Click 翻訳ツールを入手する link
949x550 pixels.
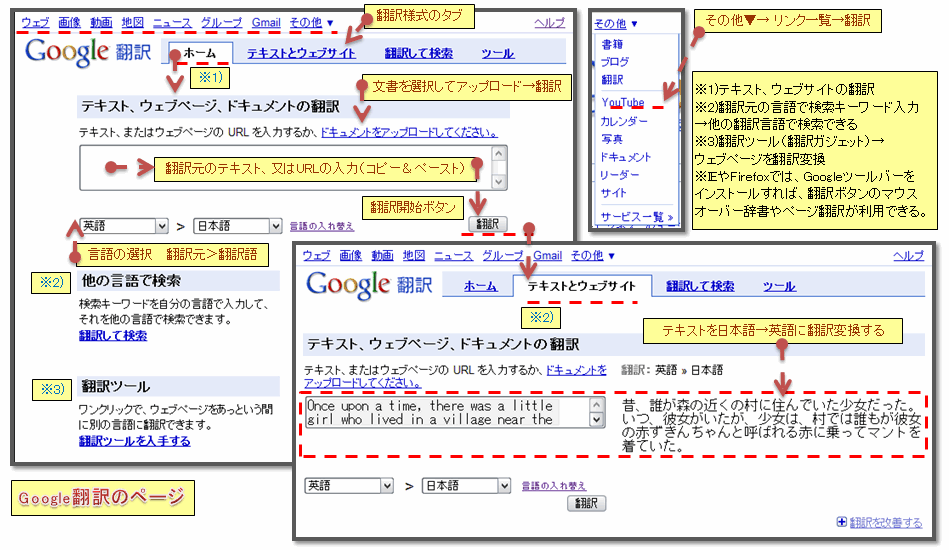[x=134, y=441]
